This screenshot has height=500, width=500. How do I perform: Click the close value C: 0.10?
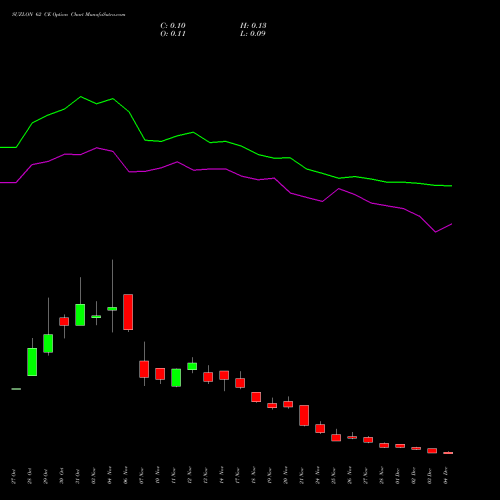click(173, 26)
